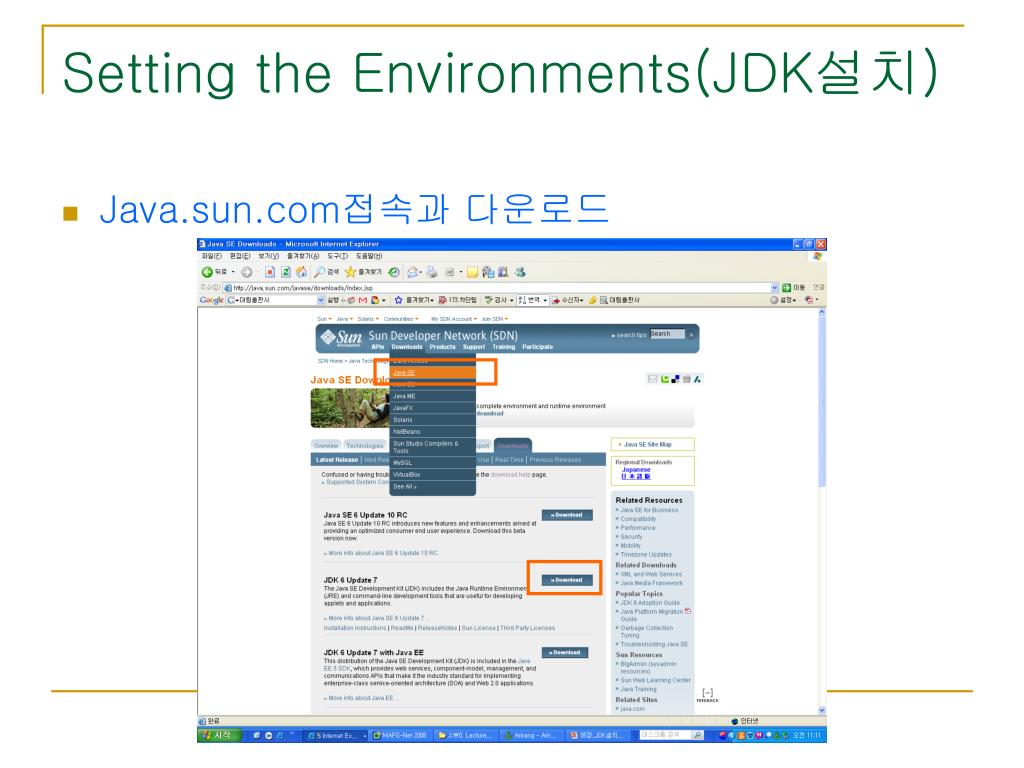
Task: Open the 파일(F) menu in Internet Explorer
Action: click(x=212, y=256)
